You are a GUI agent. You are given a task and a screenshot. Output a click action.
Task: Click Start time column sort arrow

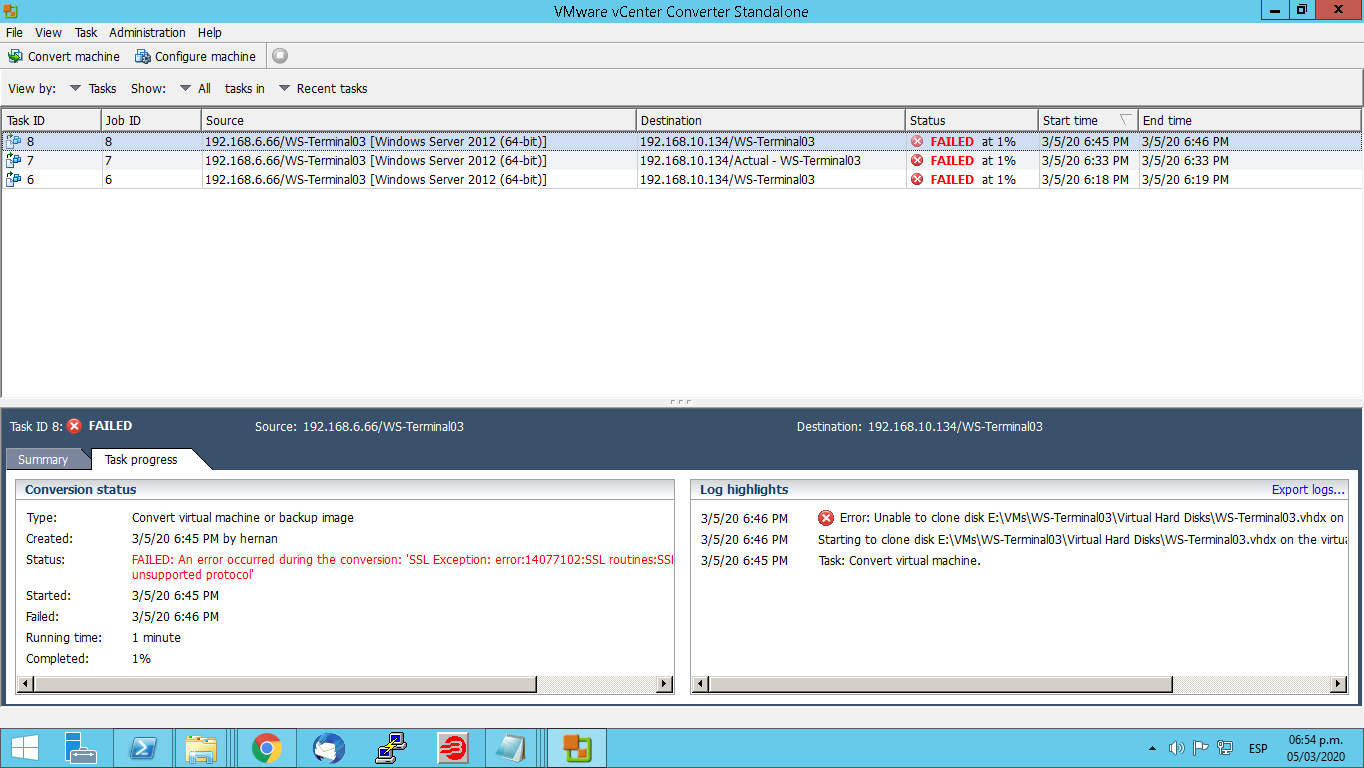(1126, 120)
